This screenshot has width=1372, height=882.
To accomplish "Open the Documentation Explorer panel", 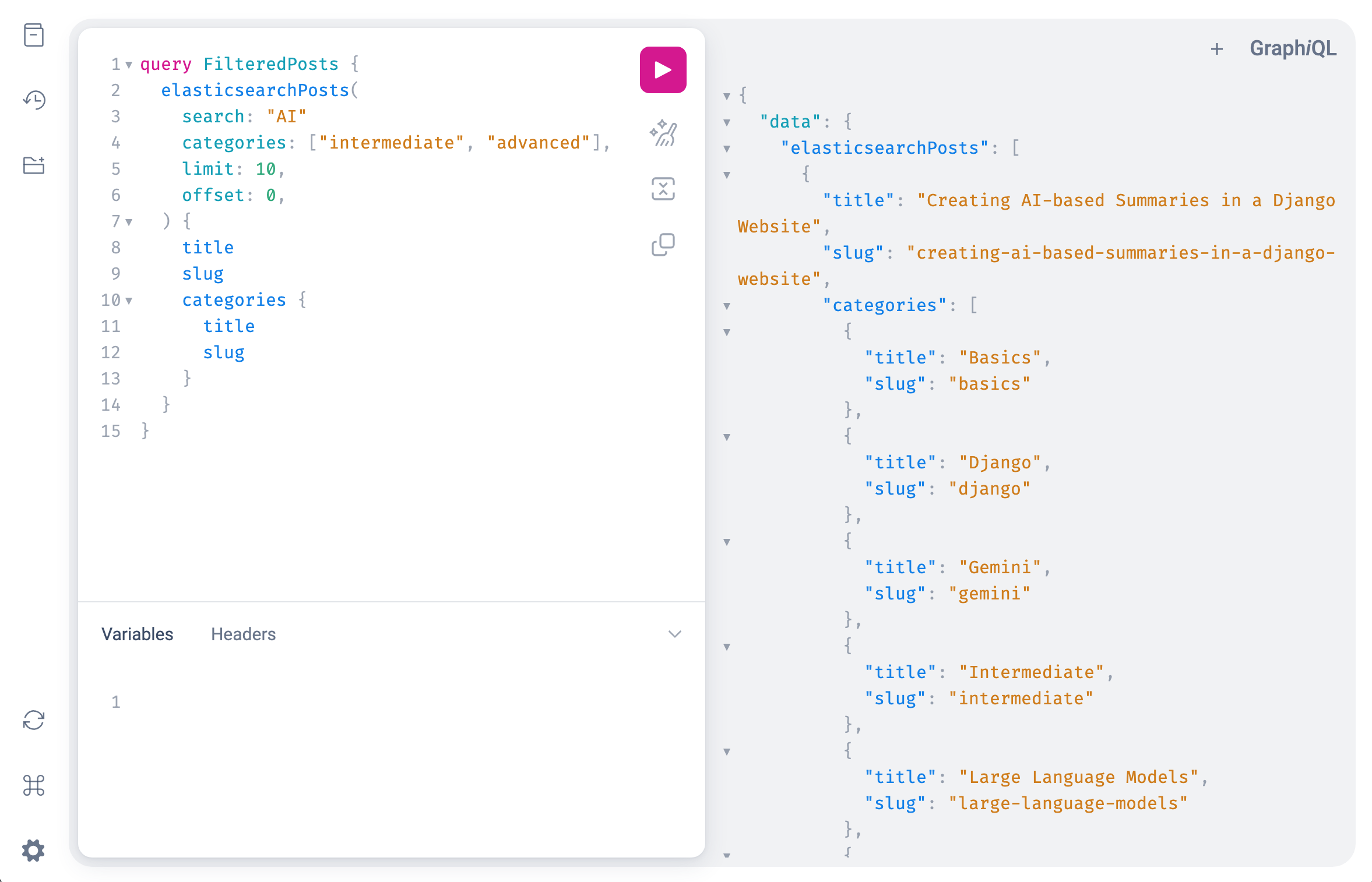I will click(x=34, y=35).
